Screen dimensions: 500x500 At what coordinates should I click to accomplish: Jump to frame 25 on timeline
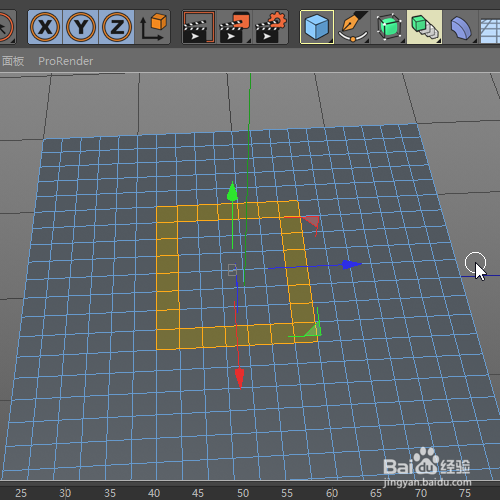pos(21,493)
